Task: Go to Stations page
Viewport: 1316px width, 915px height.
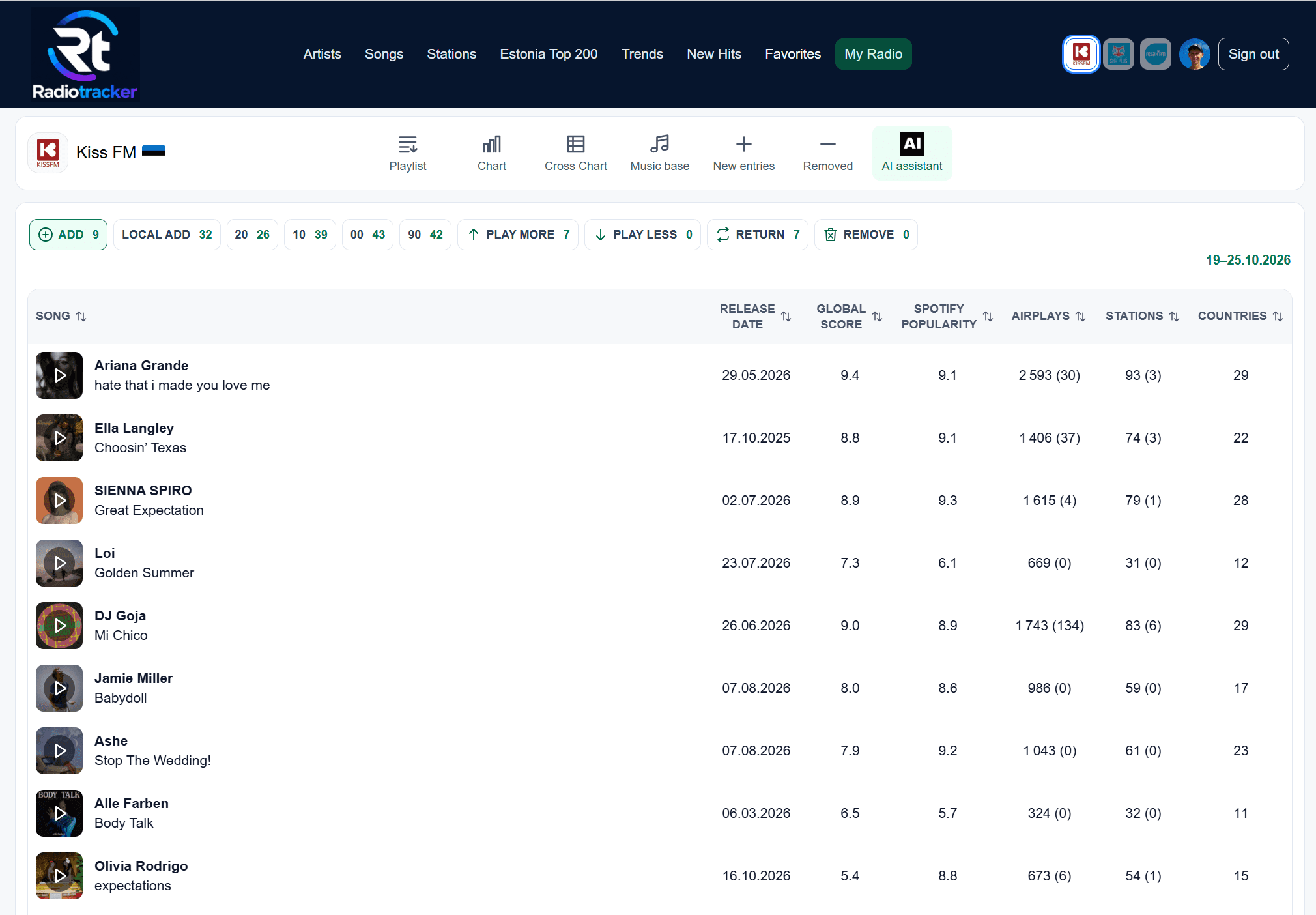Action: (451, 54)
